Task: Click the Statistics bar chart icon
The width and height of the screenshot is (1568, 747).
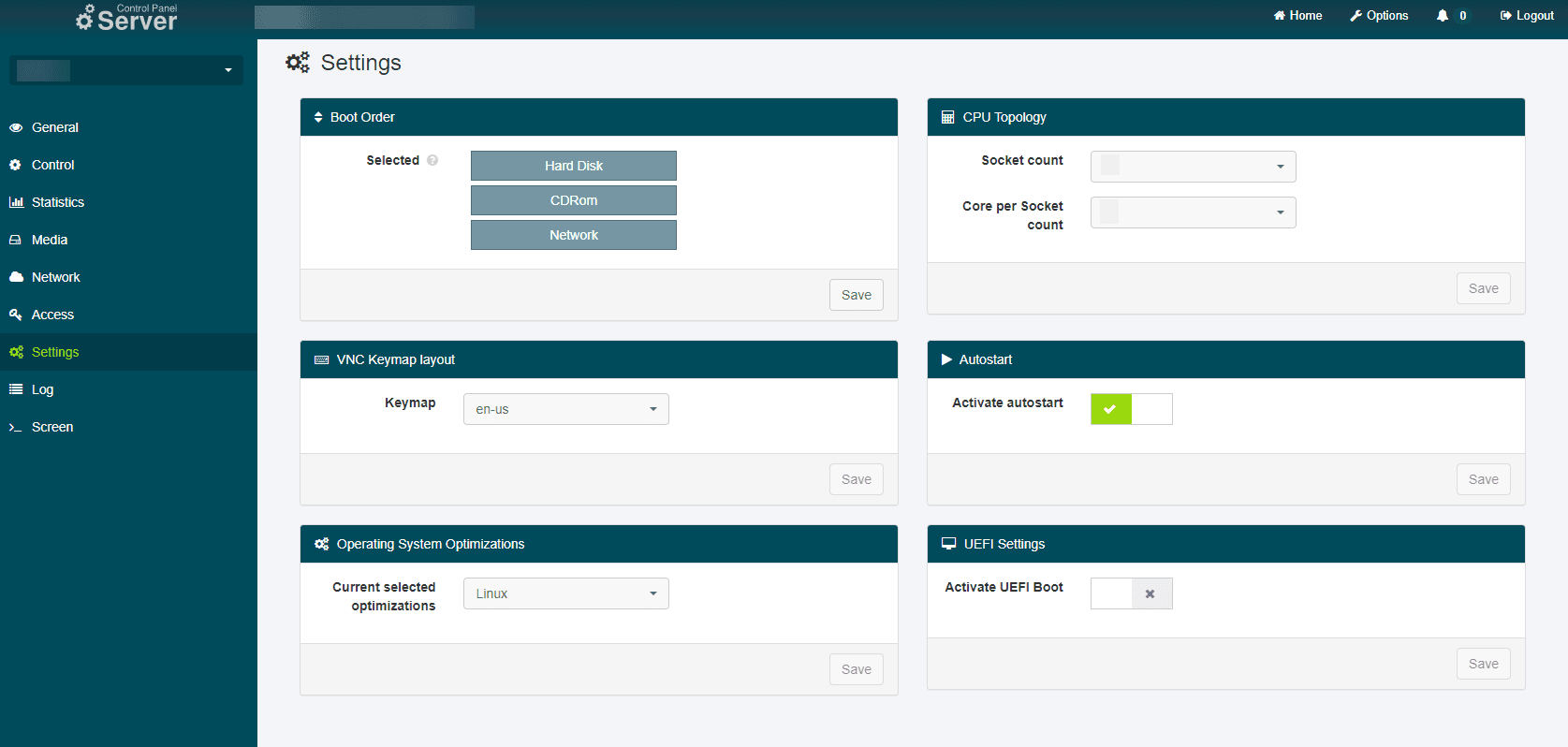Action: (x=16, y=202)
